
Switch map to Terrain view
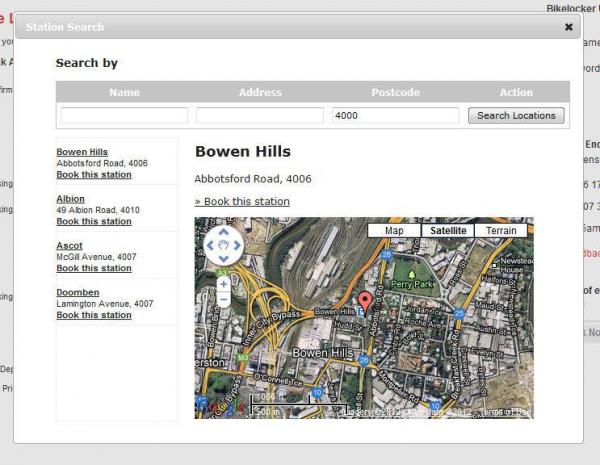(501, 231)
